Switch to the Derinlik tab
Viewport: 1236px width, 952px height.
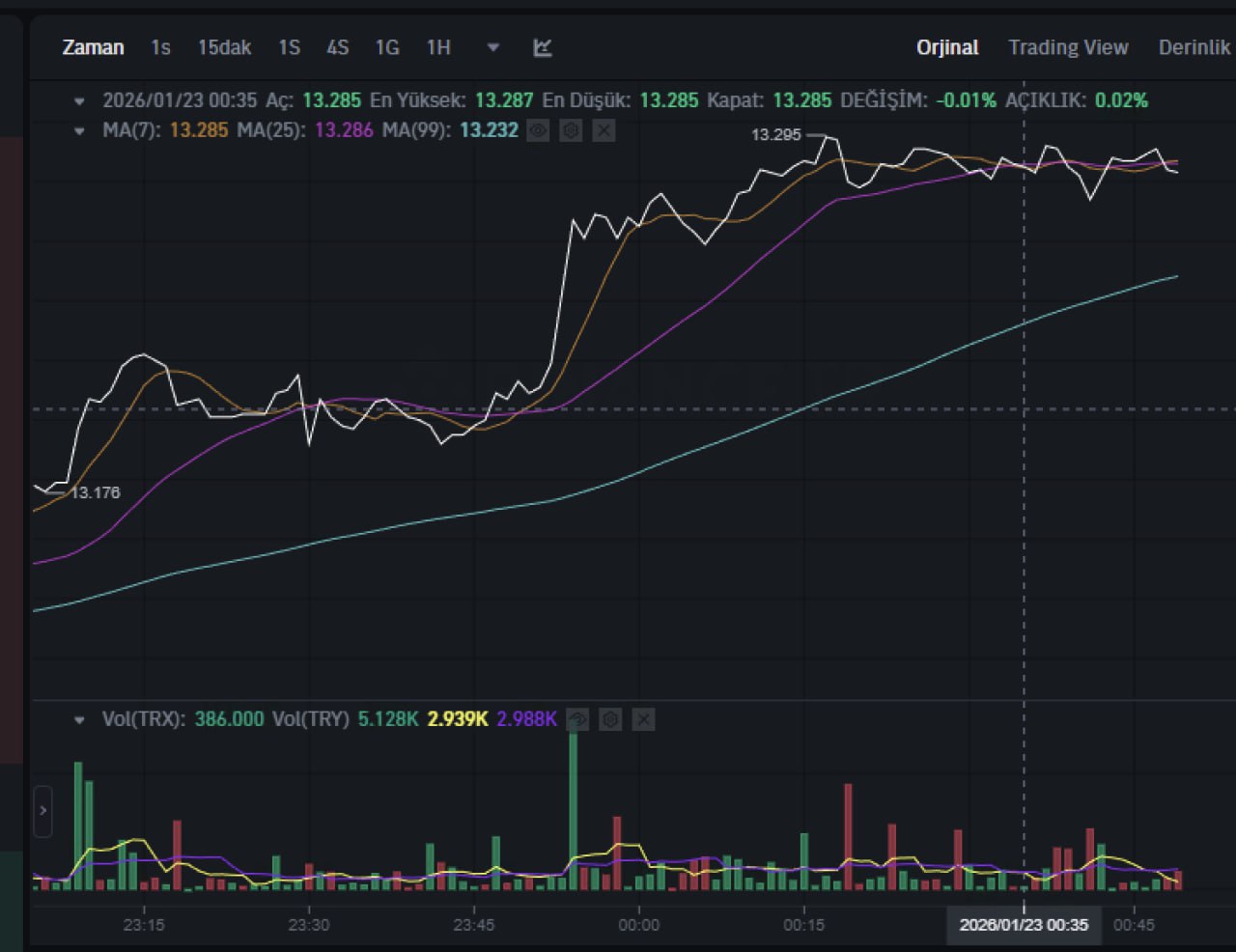pos(1194,47)
